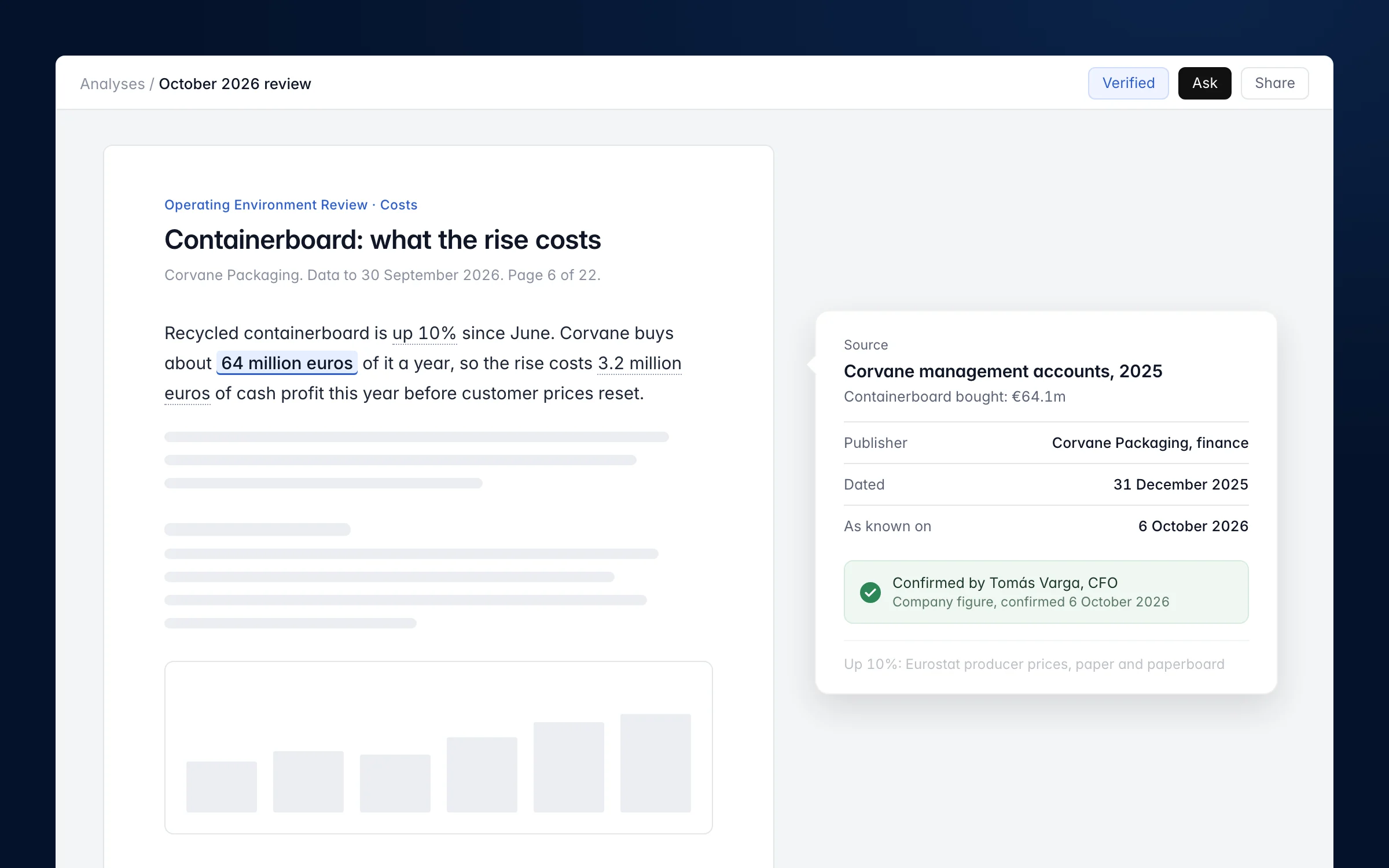Click the underlined 3.2 million figure
Image resolution: width=1389 pixels, height=868 pixels.
coord(640,363)
